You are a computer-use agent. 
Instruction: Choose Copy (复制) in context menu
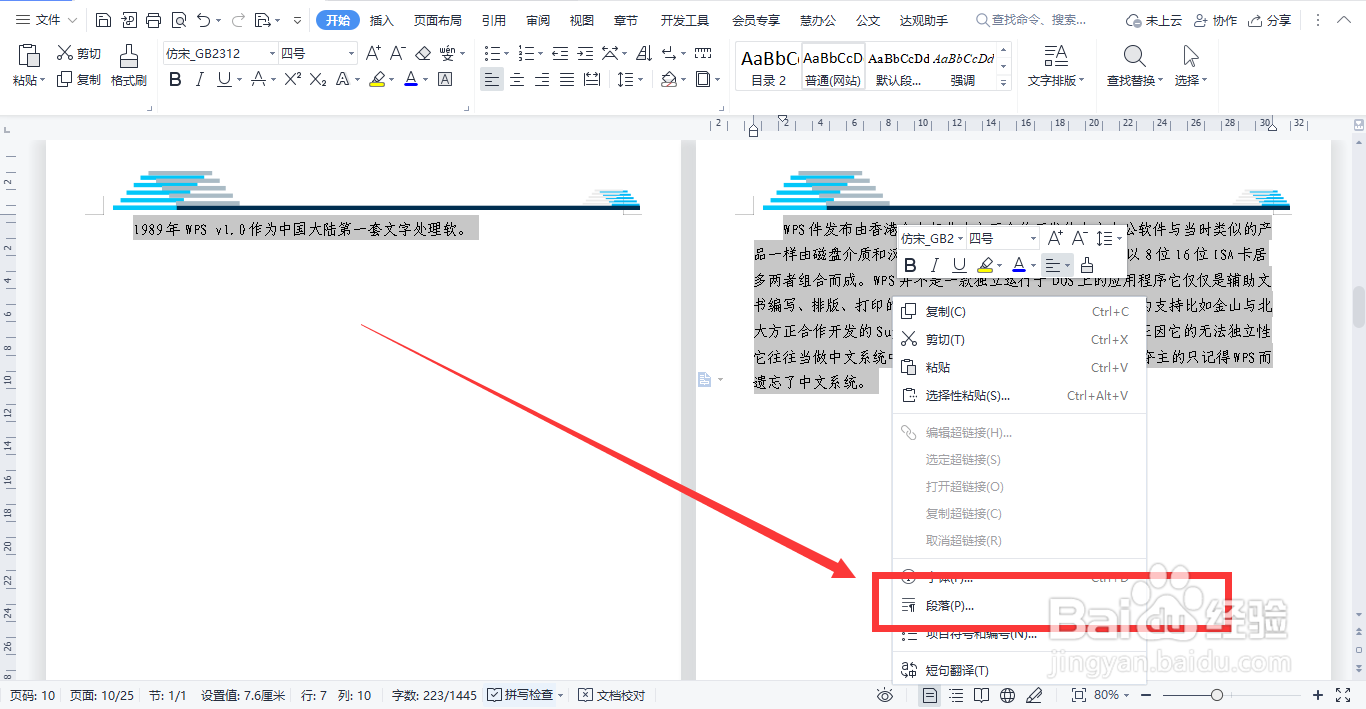(x=1018, y=312)
